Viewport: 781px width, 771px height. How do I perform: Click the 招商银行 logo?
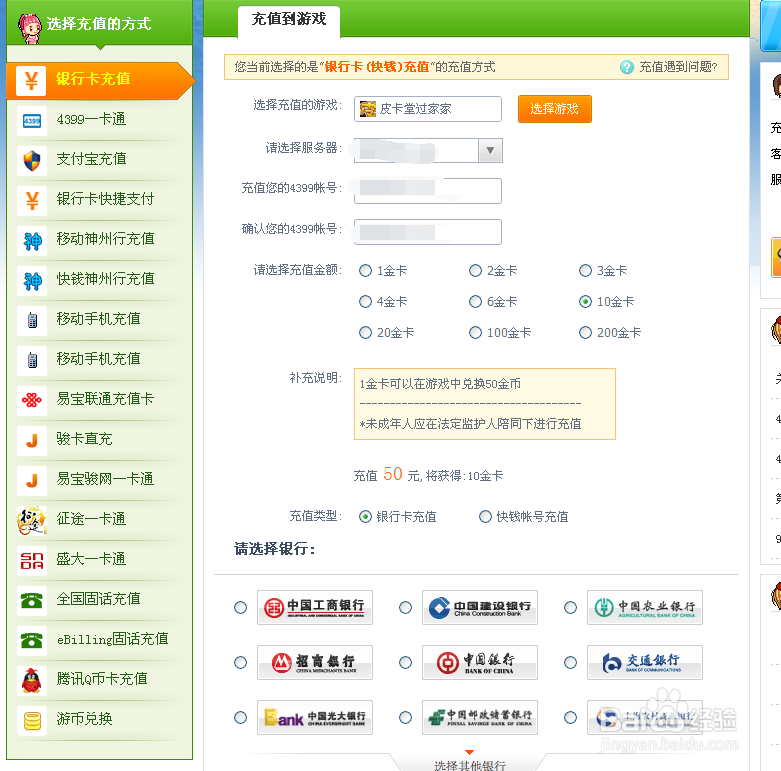click(315, 662)
